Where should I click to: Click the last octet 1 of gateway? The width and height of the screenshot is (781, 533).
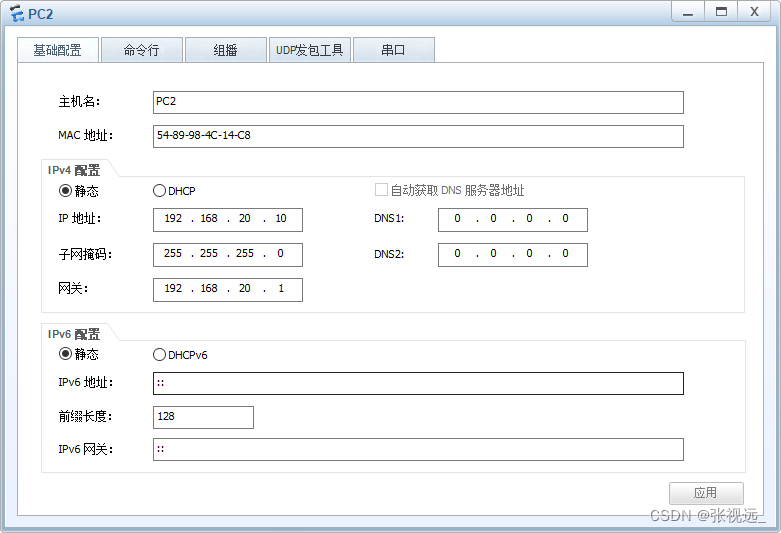click(x=281, y=288)
